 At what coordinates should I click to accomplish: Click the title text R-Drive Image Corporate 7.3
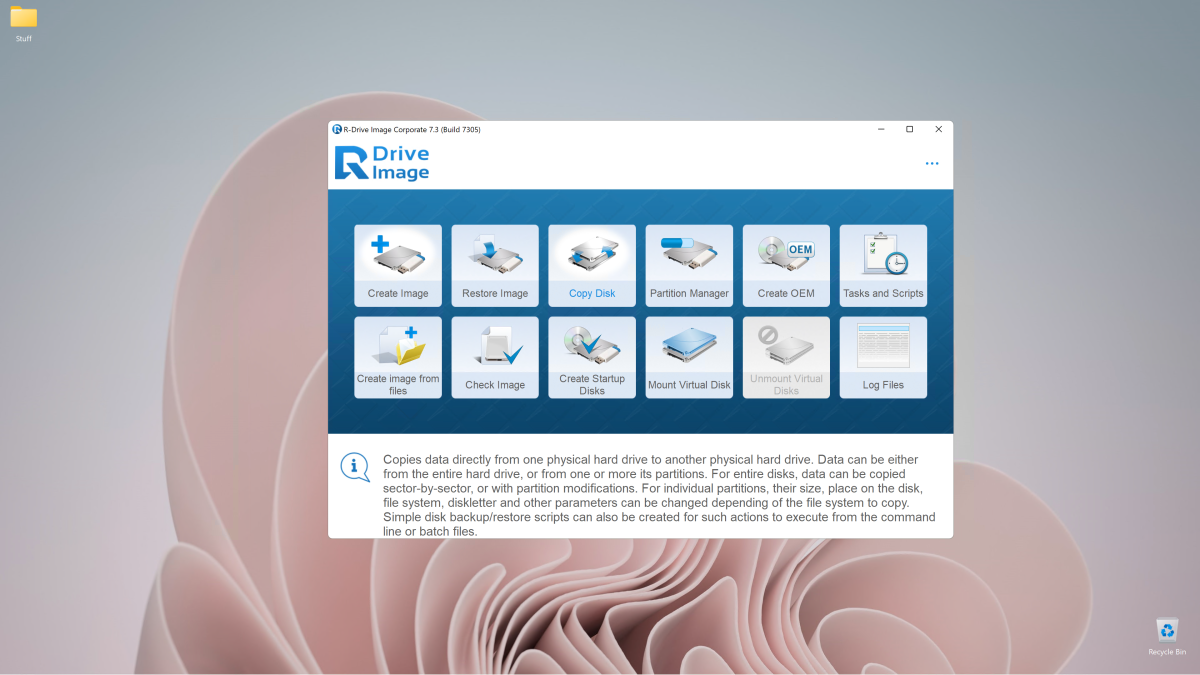coord(412,129)
